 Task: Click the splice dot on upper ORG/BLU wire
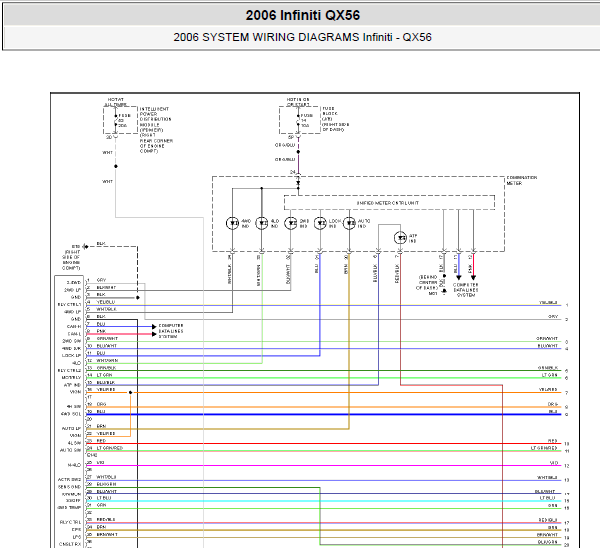[298, 152]
